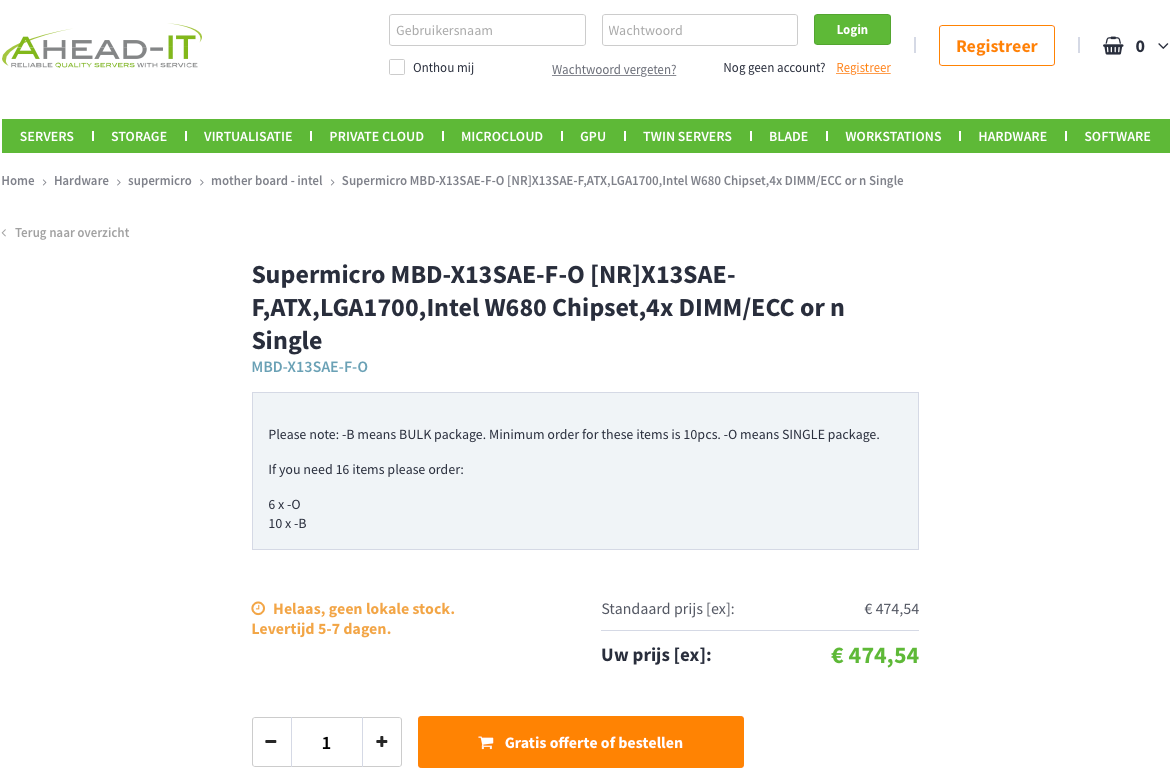Click the small orange Registreer link

[x=863, y=68]
